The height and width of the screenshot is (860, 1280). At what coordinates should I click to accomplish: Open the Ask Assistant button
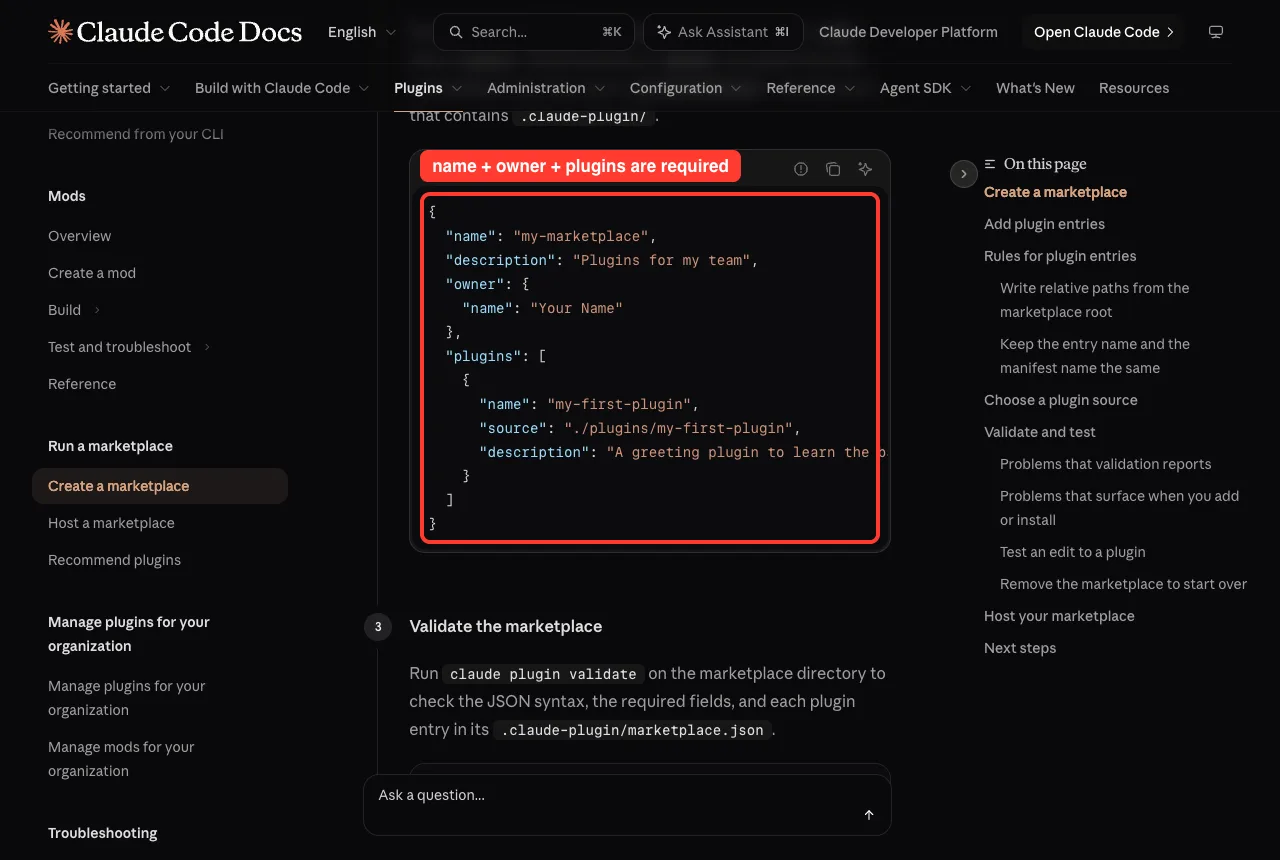coord(722,32)
